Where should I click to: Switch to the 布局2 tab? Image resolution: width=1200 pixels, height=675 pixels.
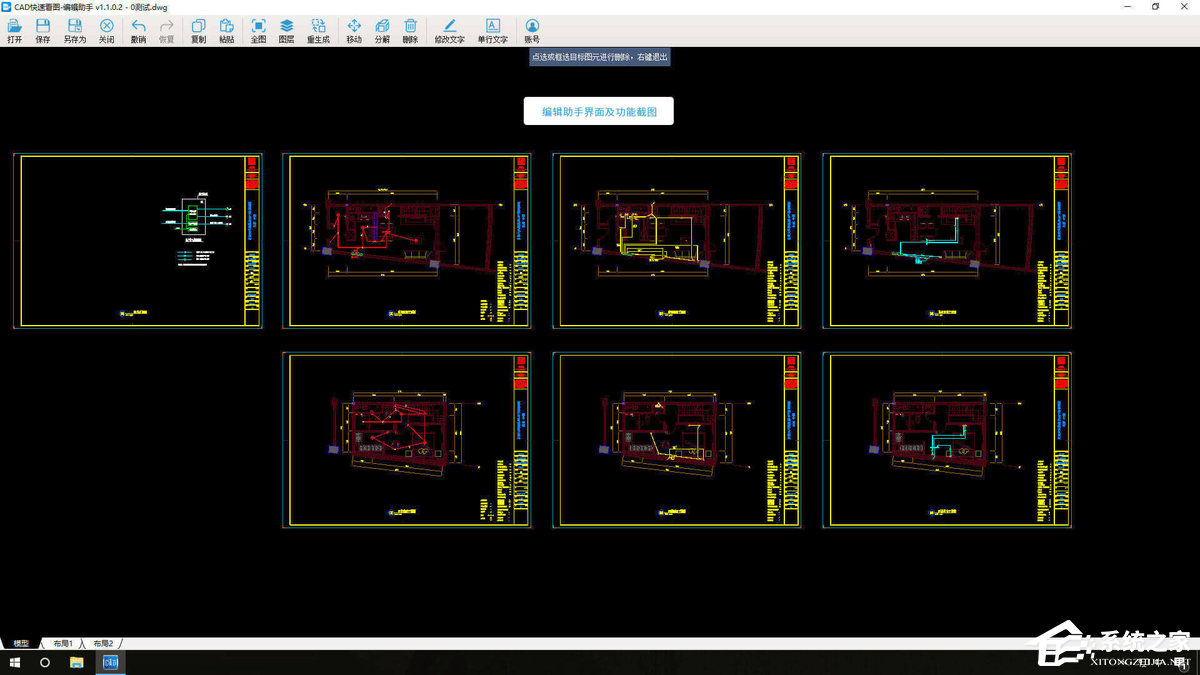(x=103, y=644)
